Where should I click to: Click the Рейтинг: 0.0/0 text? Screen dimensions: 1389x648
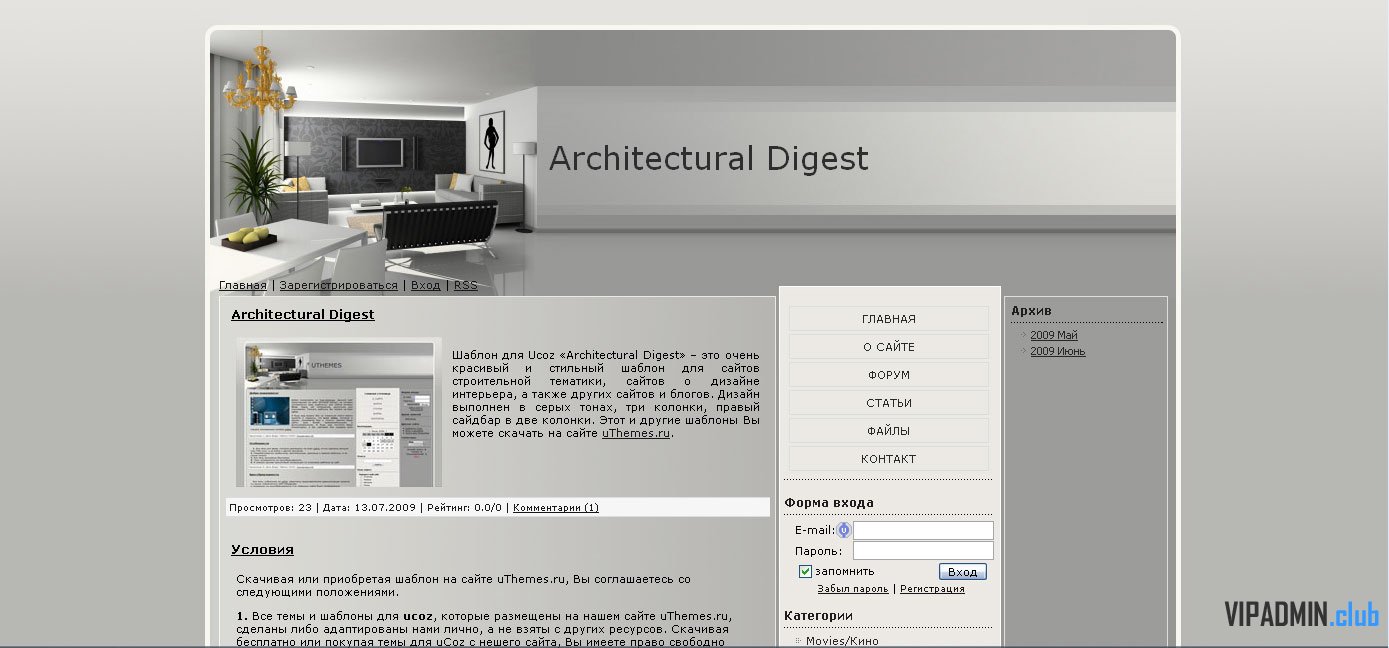pyautogui.click(x=464, y=507)
